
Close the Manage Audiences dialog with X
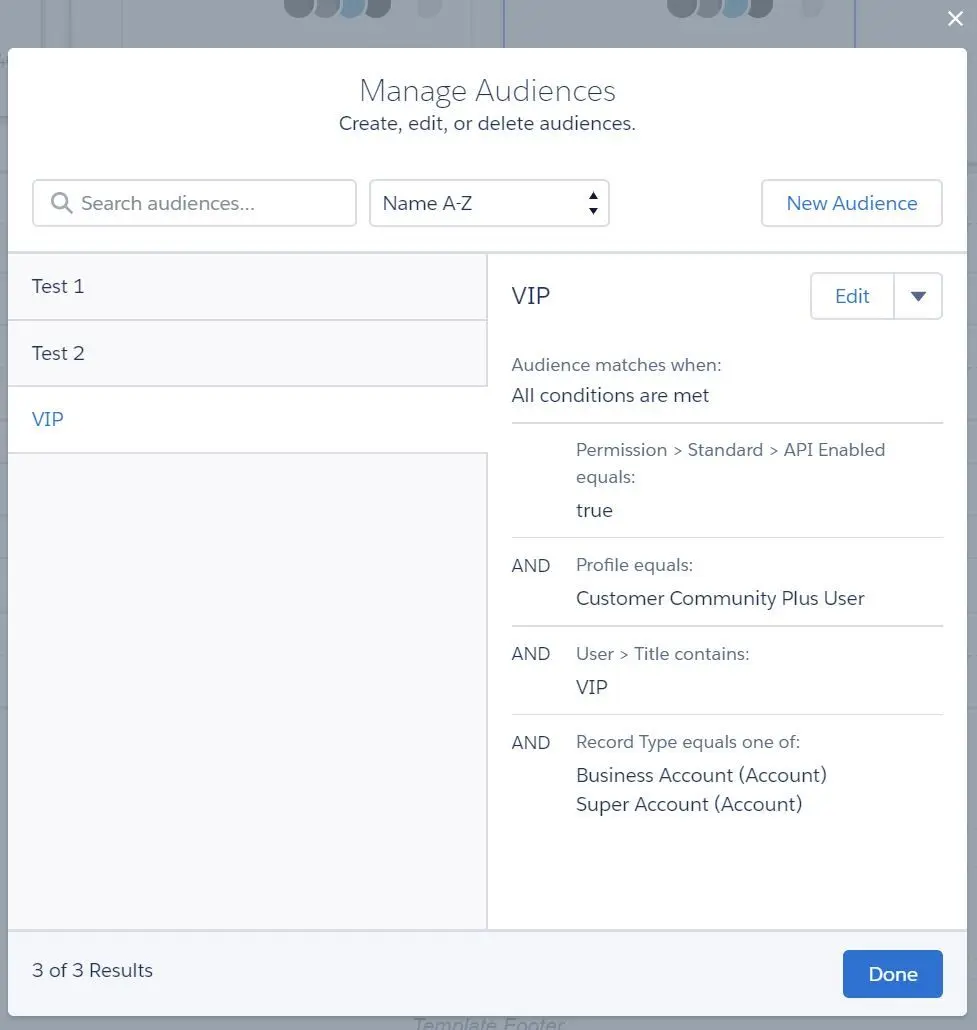click(x=955, y=18)
